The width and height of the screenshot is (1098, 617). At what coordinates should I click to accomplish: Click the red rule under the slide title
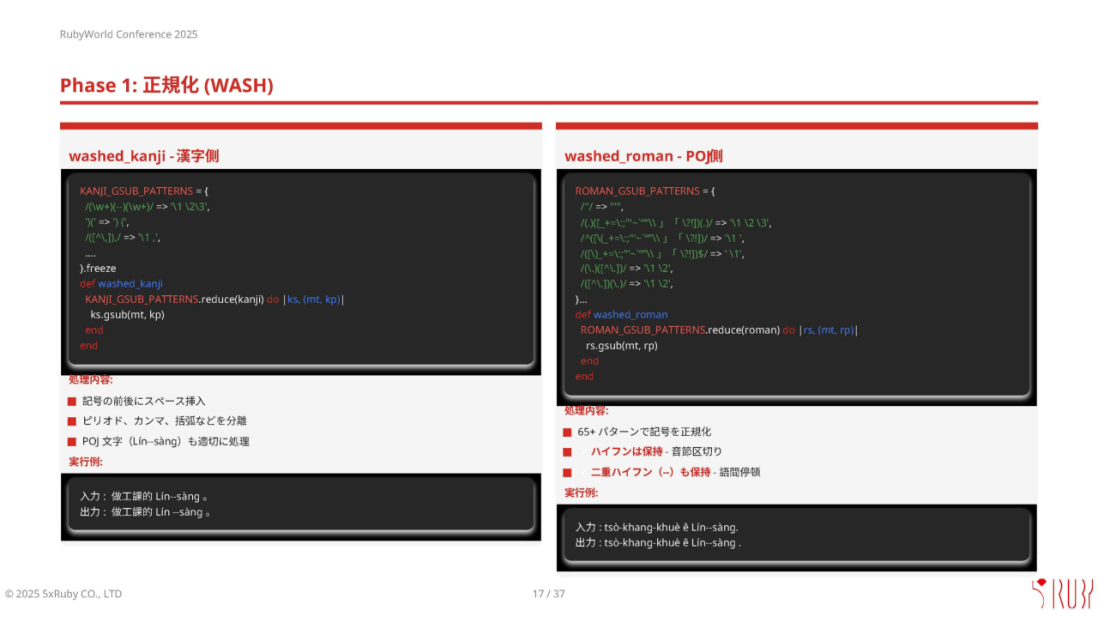tap(548, 103)
